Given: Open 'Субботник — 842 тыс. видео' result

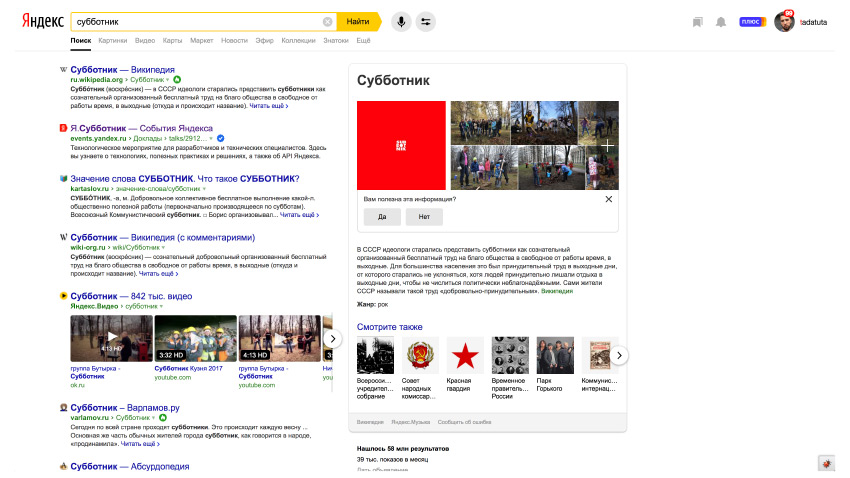Looking at the screenshot, I should point(131,296).
